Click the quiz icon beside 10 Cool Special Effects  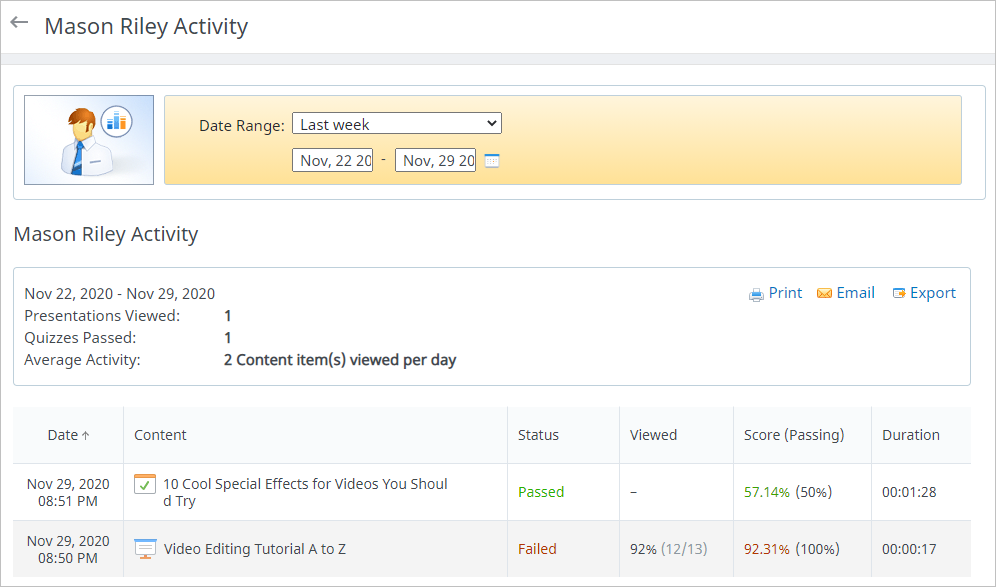[x=145, y=484]
